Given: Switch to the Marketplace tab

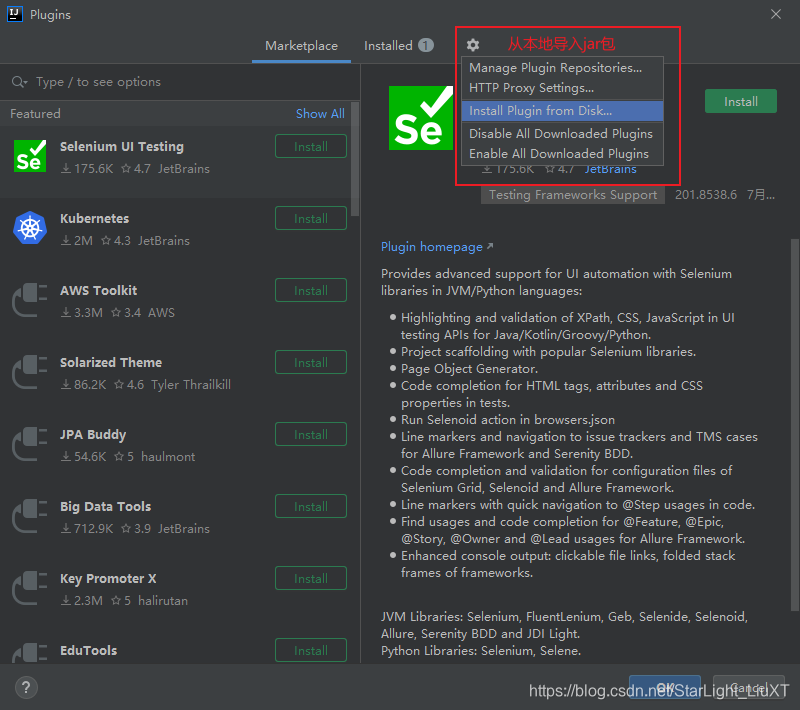Looking at the screenshot, I should pos(301,46).
